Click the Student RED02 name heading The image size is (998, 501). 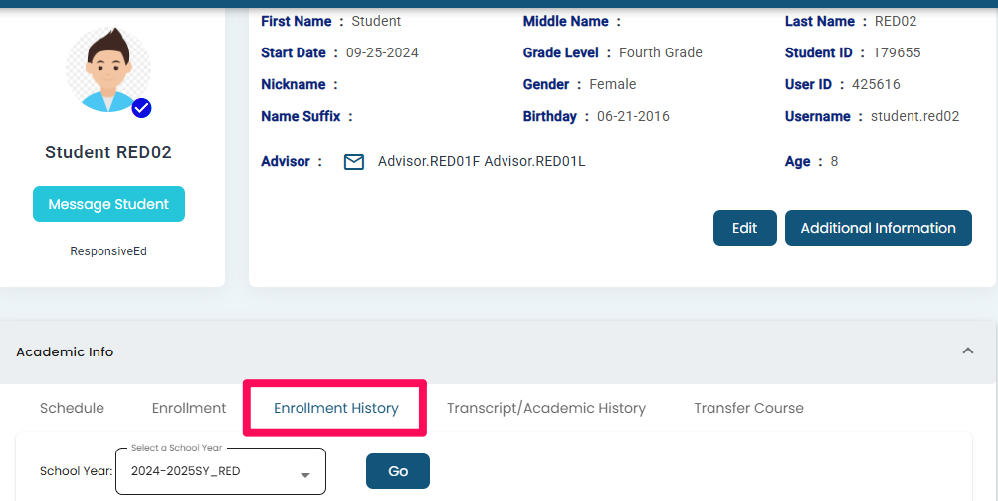[108, 153]
